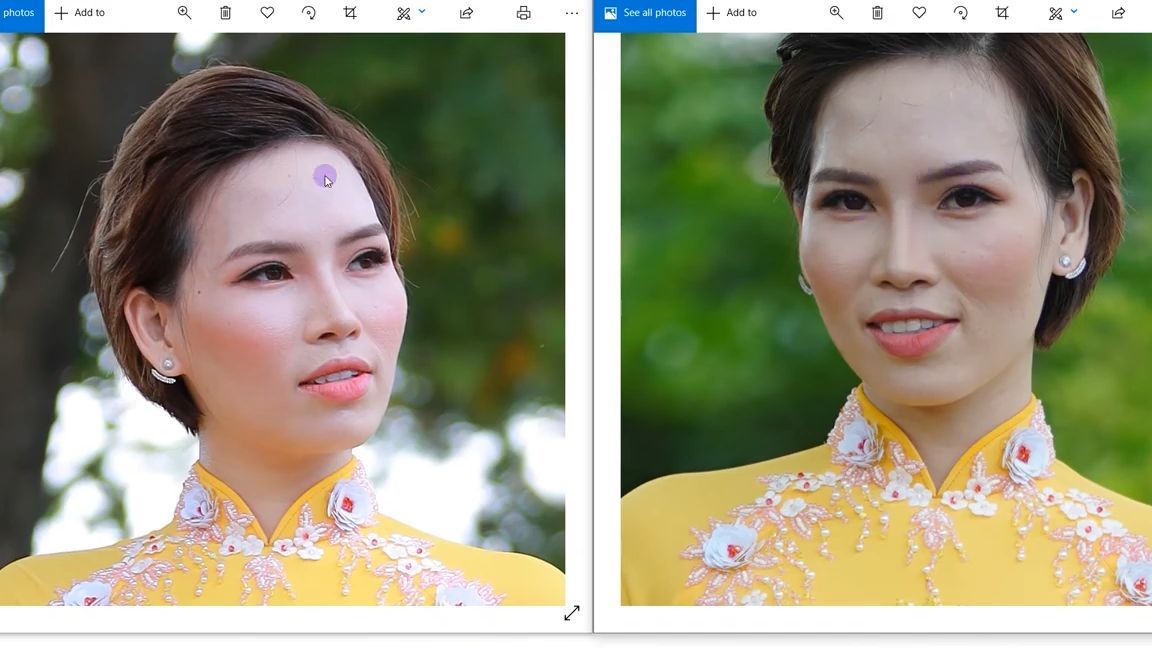Viewport: 1152px width, 648px height.
Task: Click zoom icon in left photo window
Action: pyautogui.click(x=184, y=13)
